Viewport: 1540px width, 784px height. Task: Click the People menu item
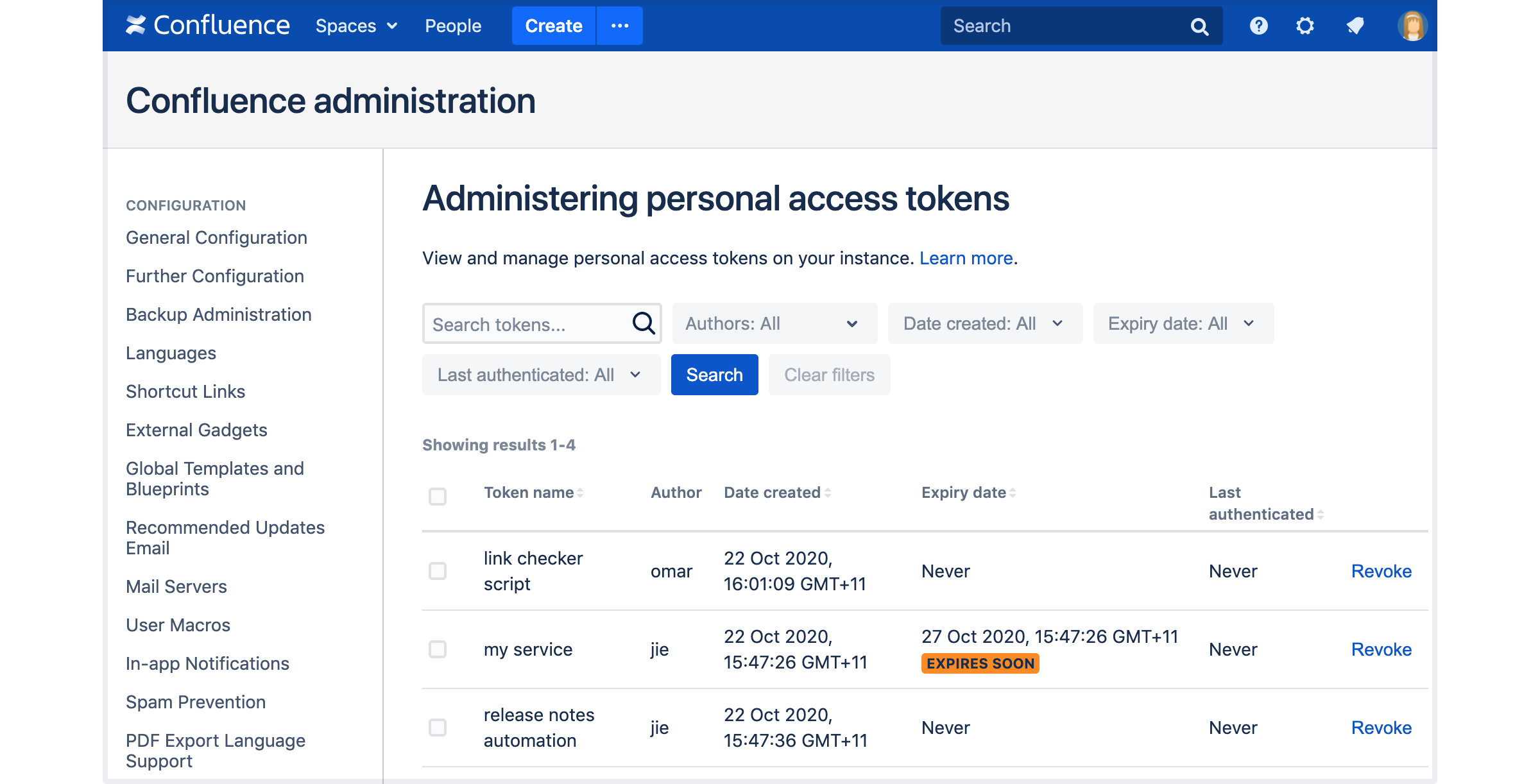[452, 25]
